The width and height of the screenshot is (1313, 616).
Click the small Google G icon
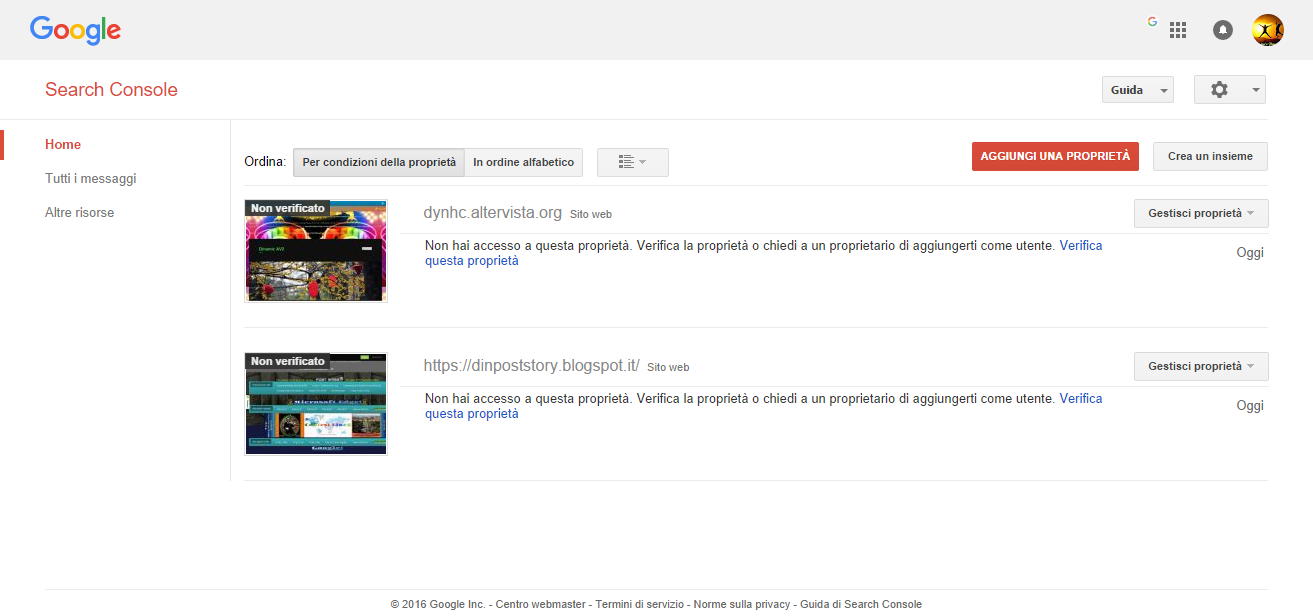click(1152, 22)
